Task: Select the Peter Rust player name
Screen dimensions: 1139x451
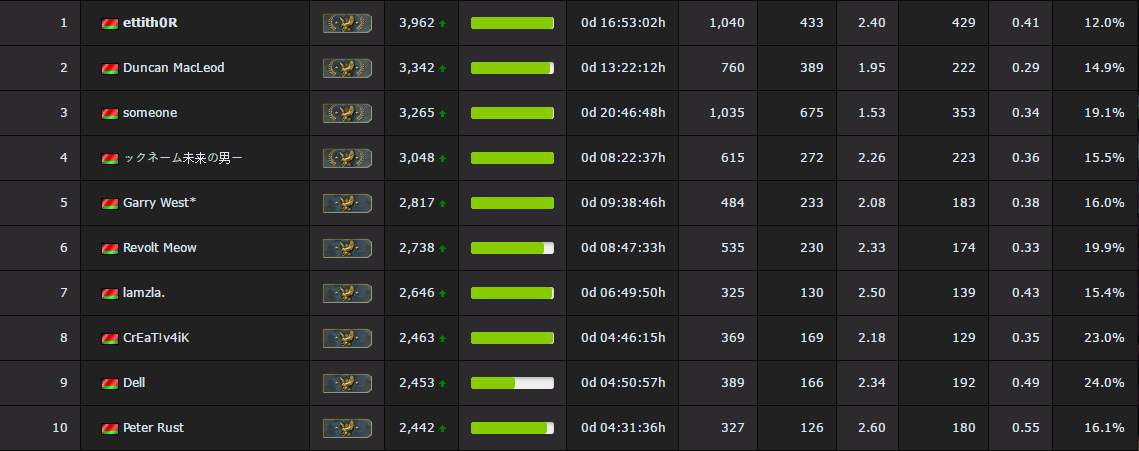Action: pyautogui.click(x=153, y=428)
